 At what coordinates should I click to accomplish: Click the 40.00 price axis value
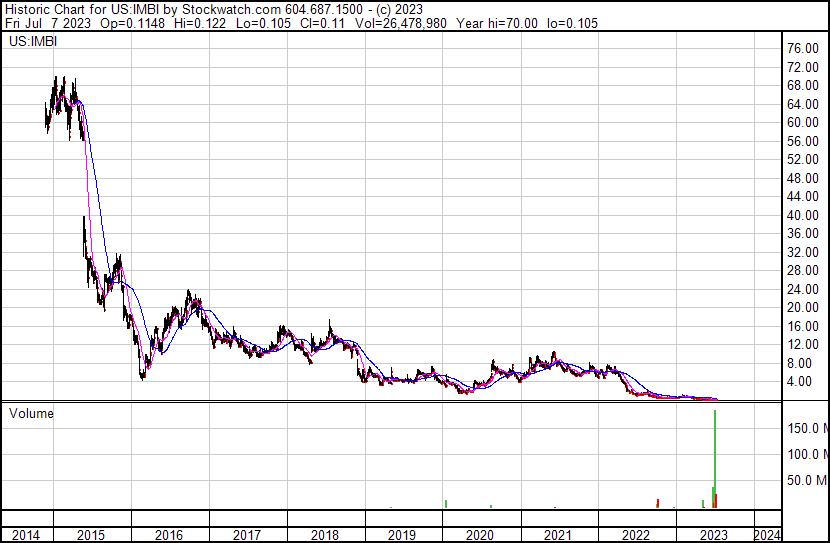803,215
